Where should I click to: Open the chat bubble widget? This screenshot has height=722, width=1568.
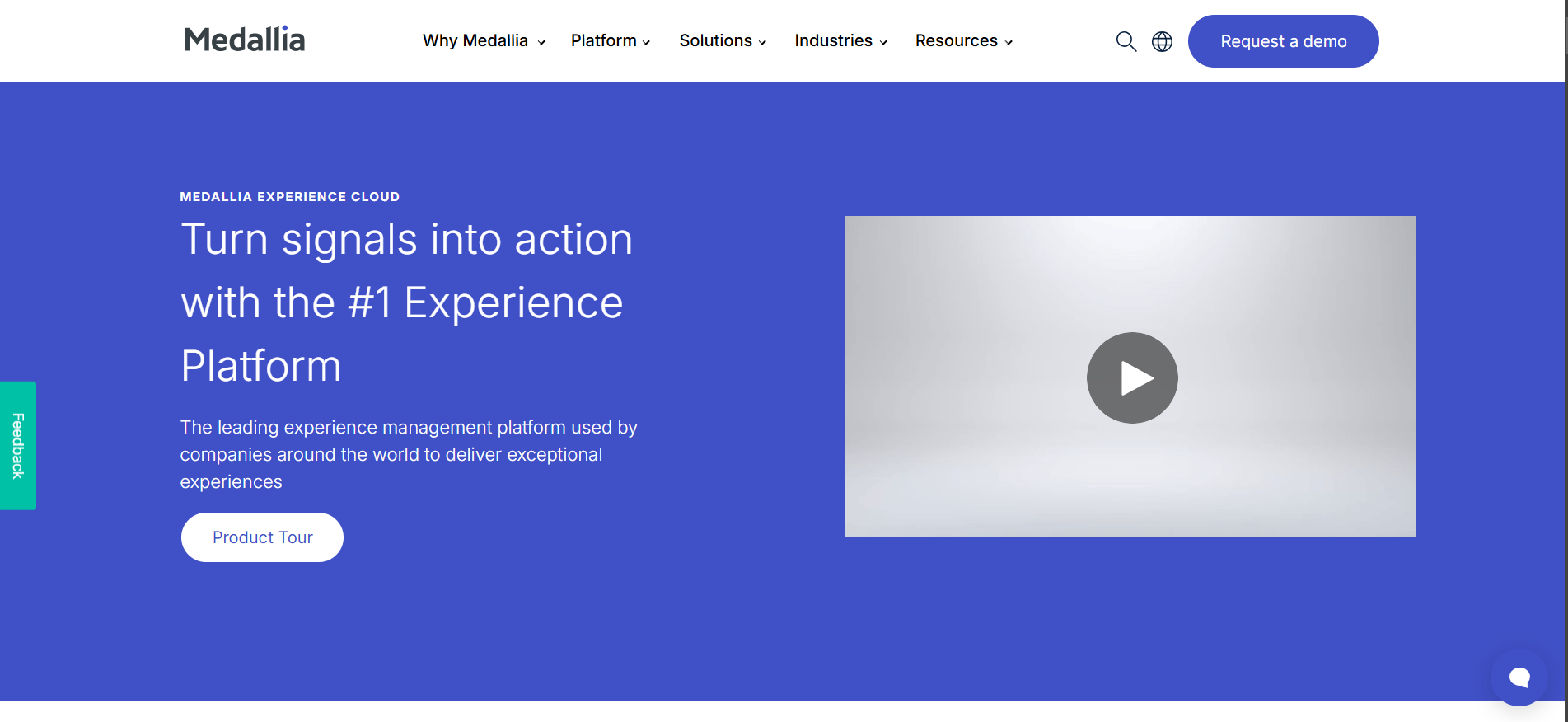[1519, 677]
